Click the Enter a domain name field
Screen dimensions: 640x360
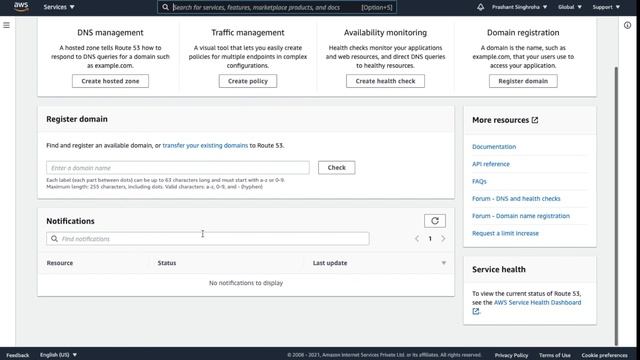(178, 168)
